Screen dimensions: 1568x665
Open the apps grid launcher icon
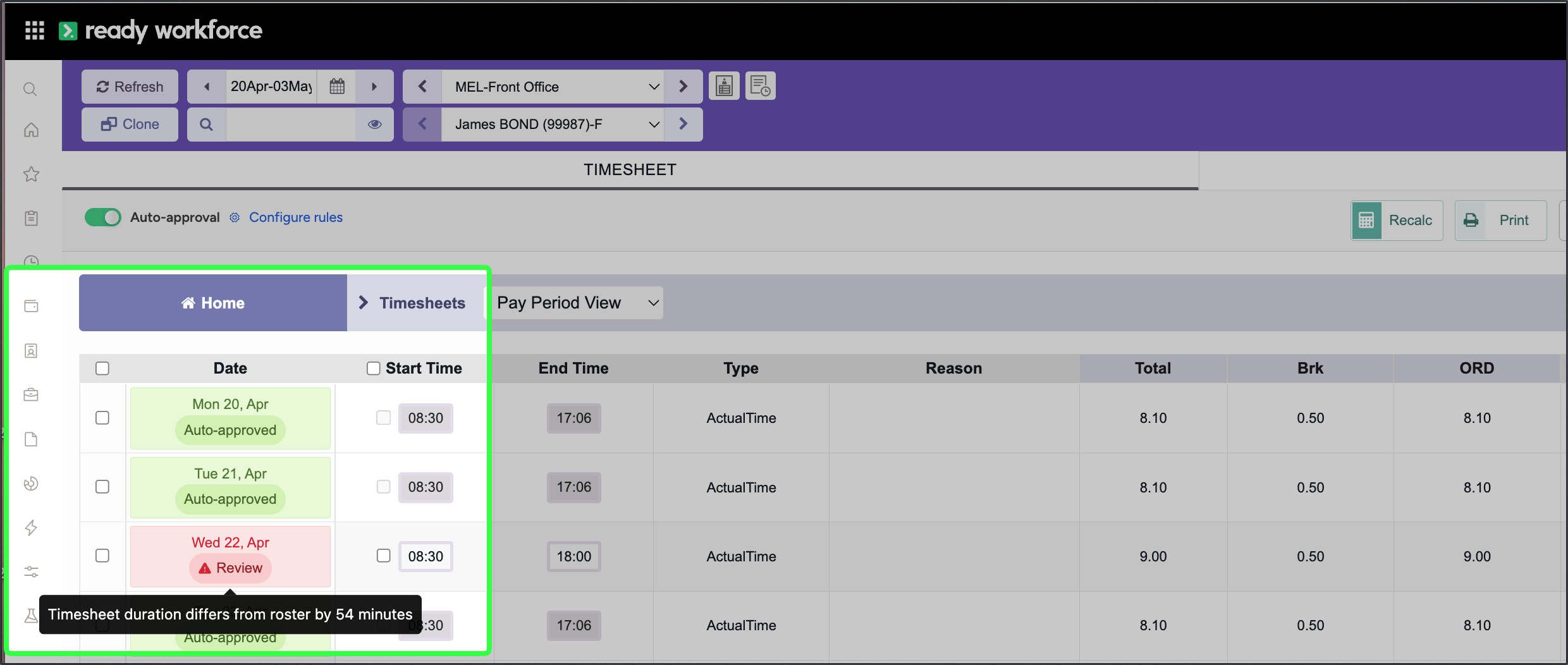pos(34,30)
